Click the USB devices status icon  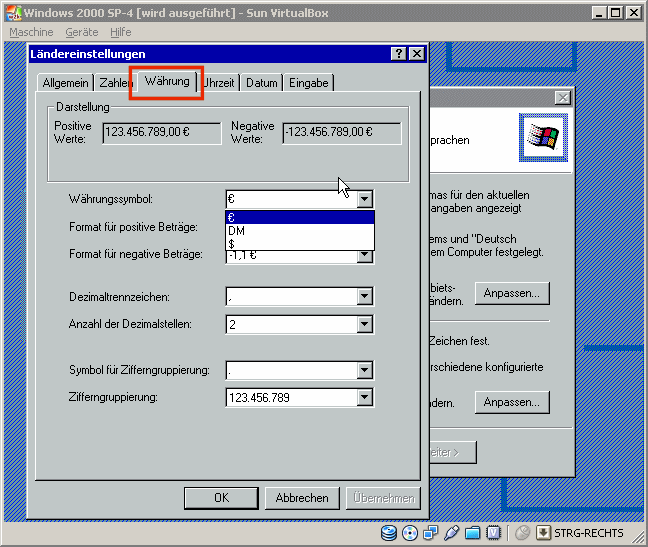452,533
